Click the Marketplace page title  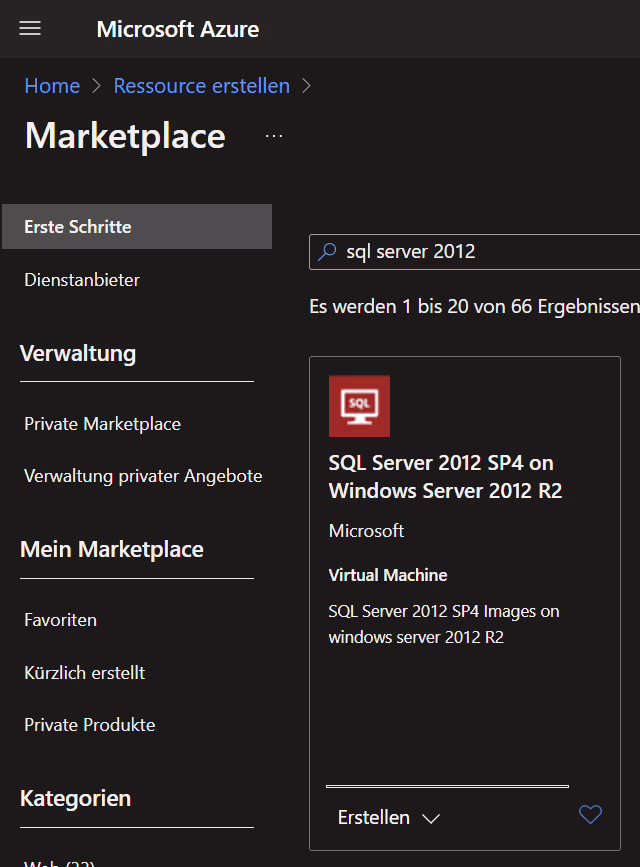pyautogui.click(x=126, y=135)
